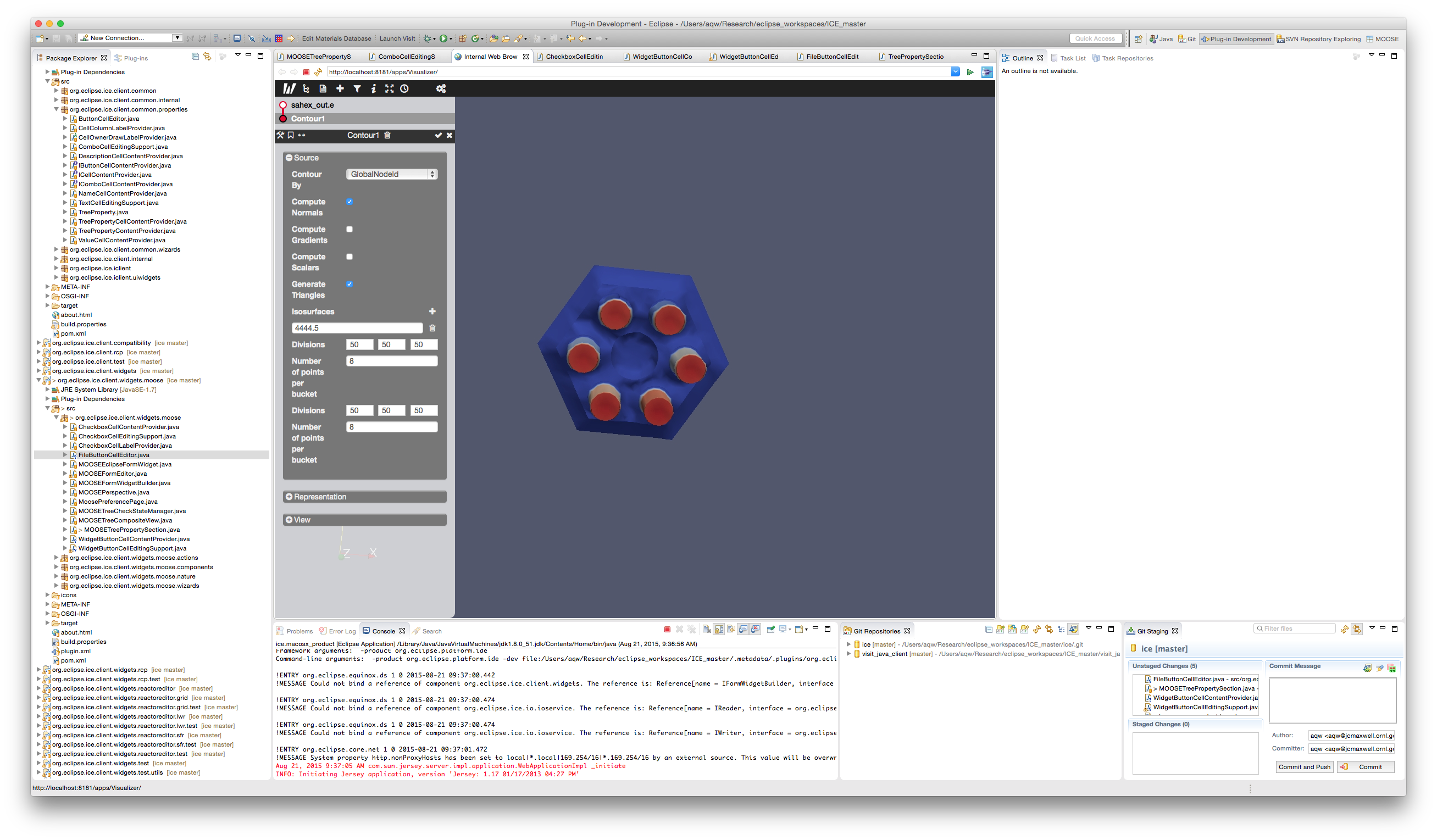This screenshot has width=1437, height=840.
Task: Click the reset camera expand-arrows icon
Action: point(389,88)
